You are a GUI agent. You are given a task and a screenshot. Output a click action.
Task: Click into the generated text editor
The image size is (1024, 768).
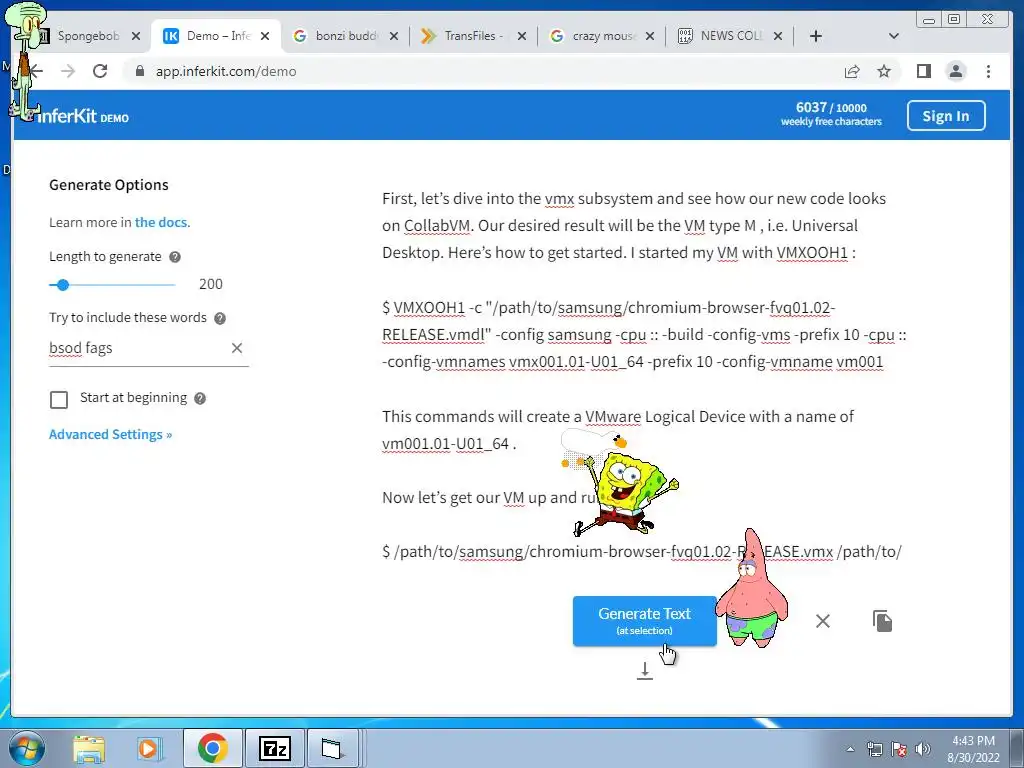[643, 376]
